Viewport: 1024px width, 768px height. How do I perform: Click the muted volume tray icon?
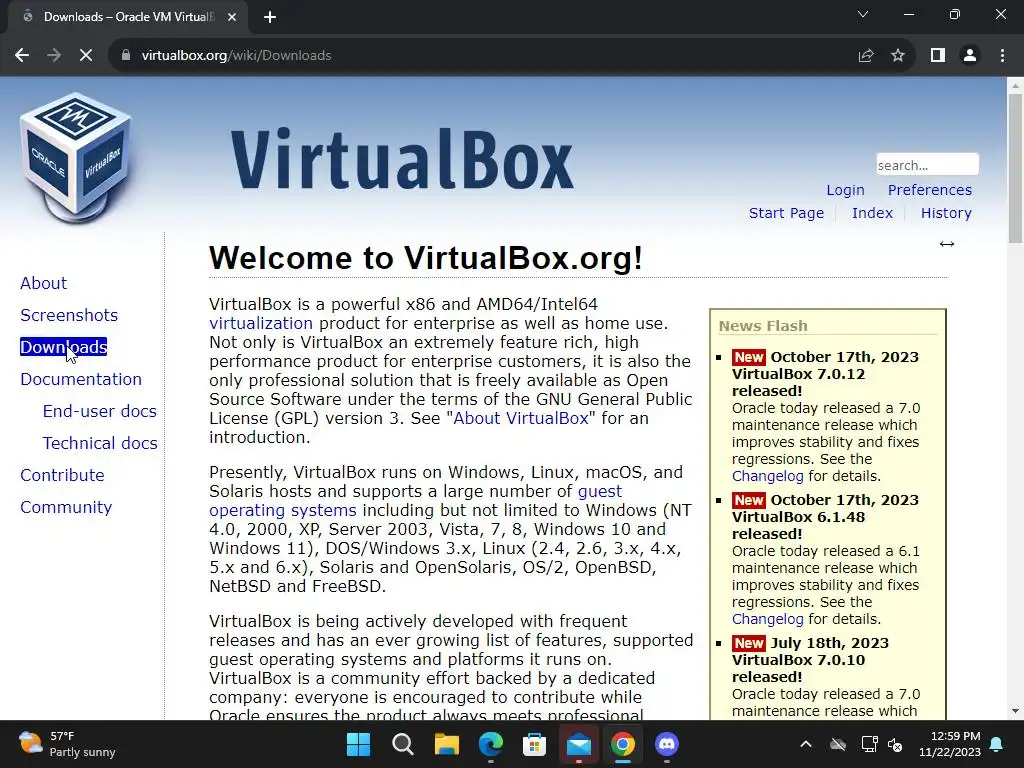click(x=895, y=744)
